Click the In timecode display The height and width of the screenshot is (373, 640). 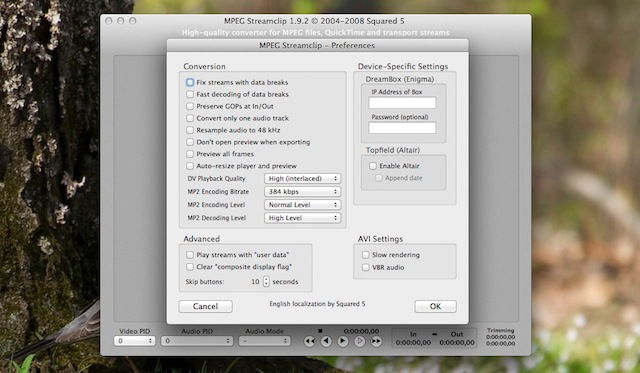[413, 343]
